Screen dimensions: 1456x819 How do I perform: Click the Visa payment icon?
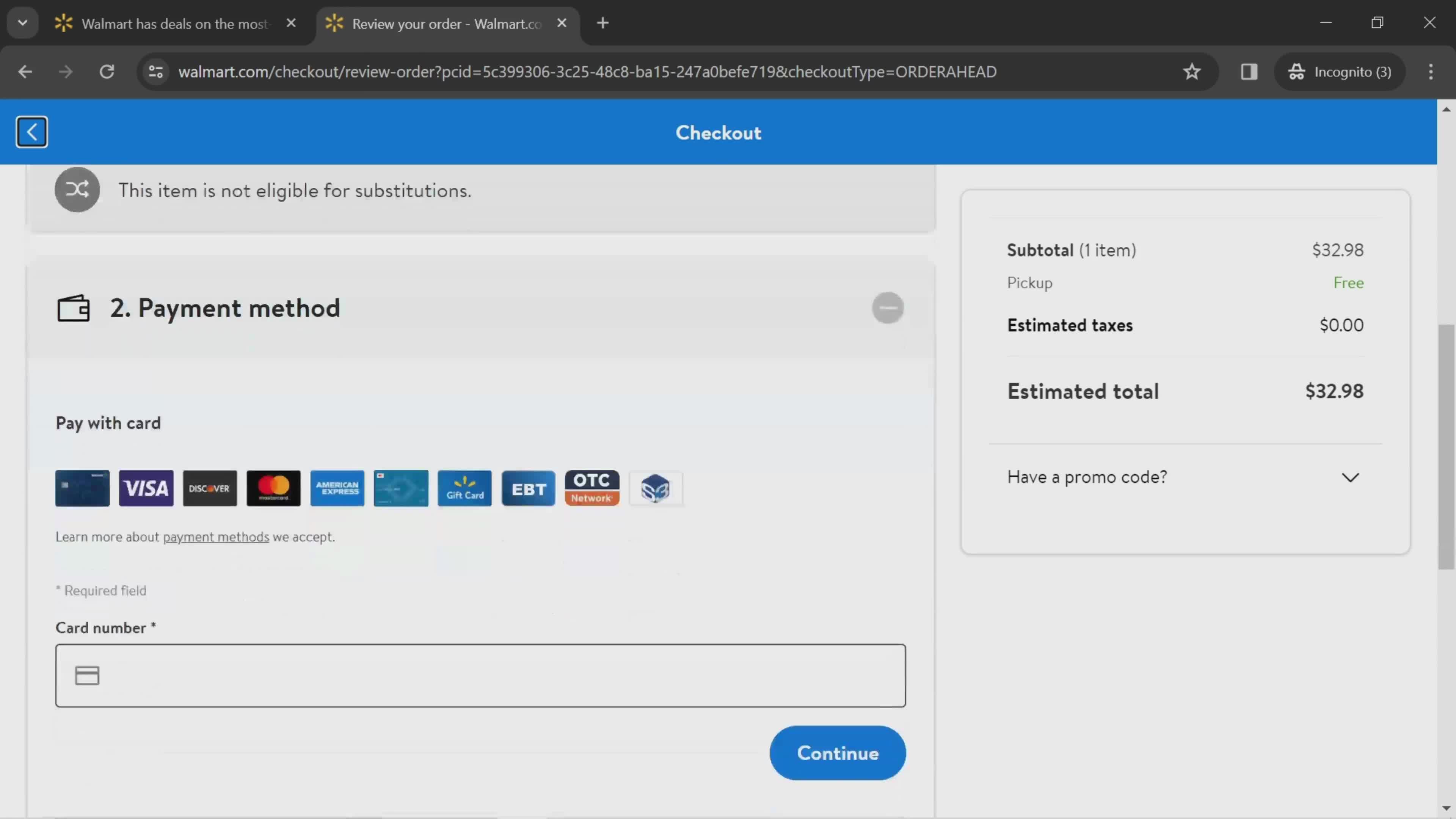click(x=146, y=488)
